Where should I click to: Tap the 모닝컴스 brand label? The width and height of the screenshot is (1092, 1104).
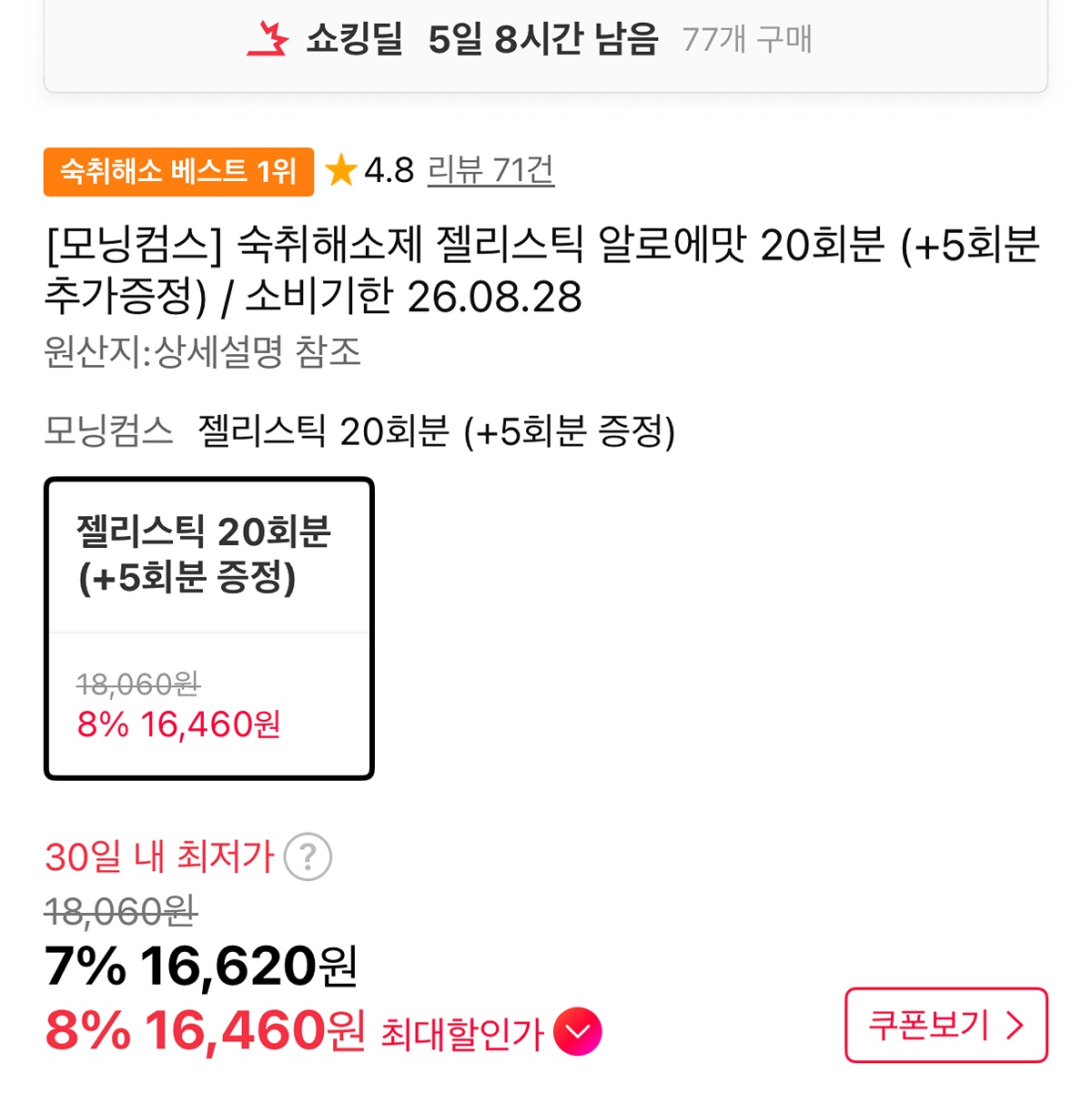(x=108, y=430)
